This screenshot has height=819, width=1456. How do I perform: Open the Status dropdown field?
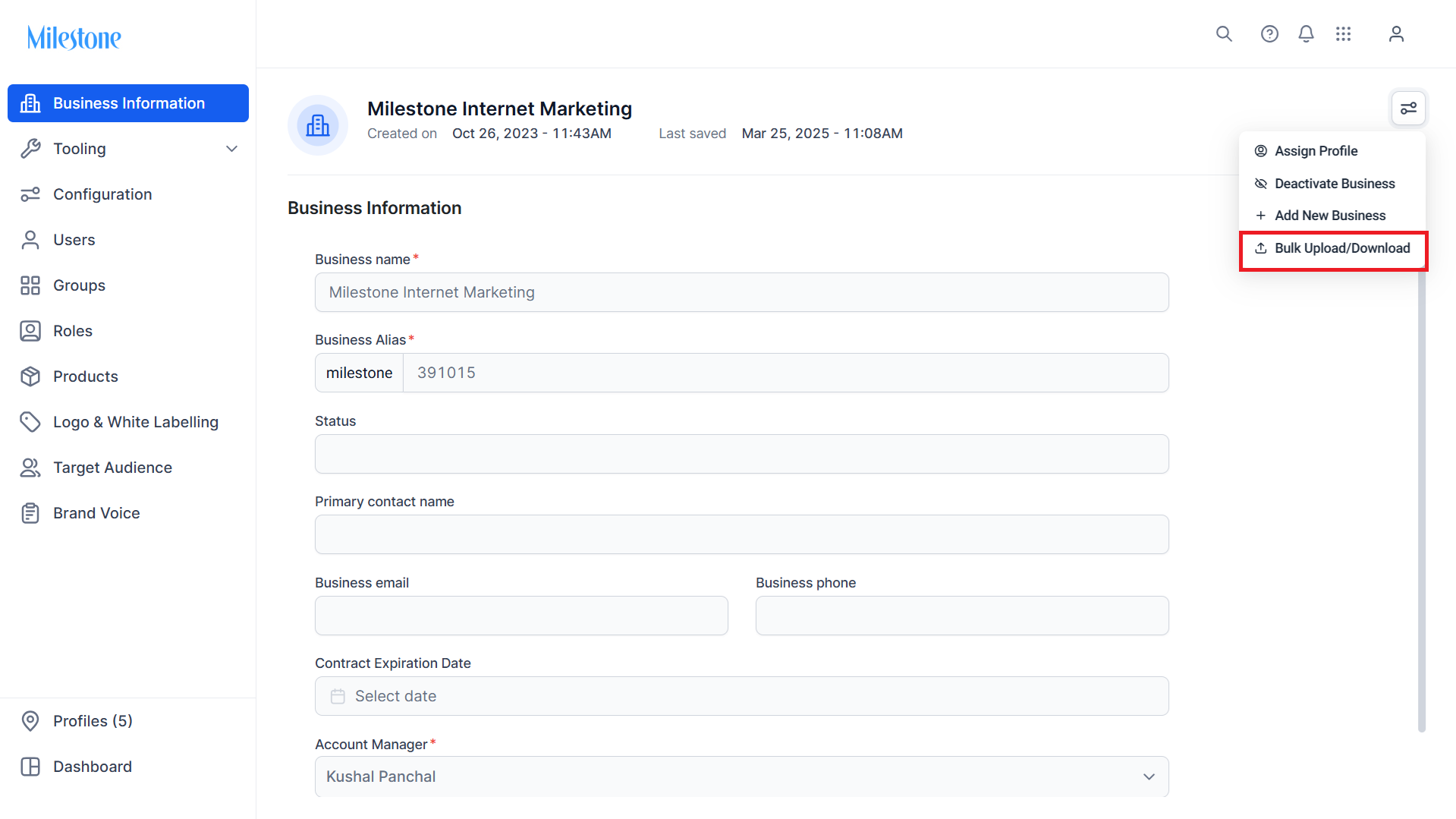pyautogui.click(x=741, y=454)
